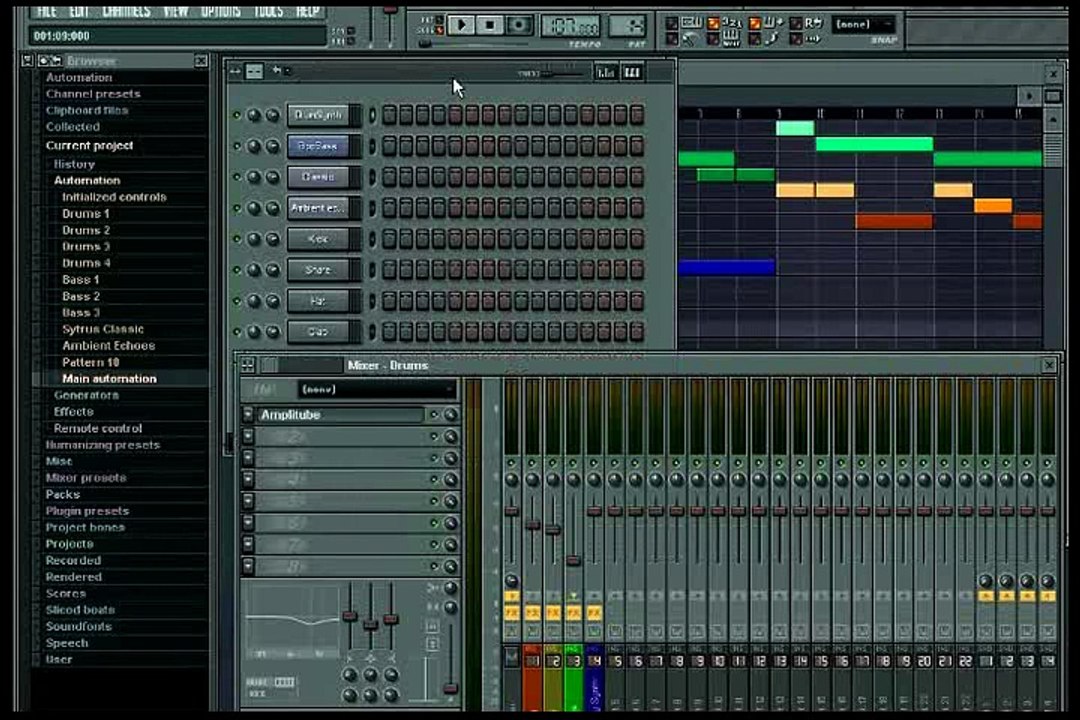Click the transport Stop button

coord(490,25)
